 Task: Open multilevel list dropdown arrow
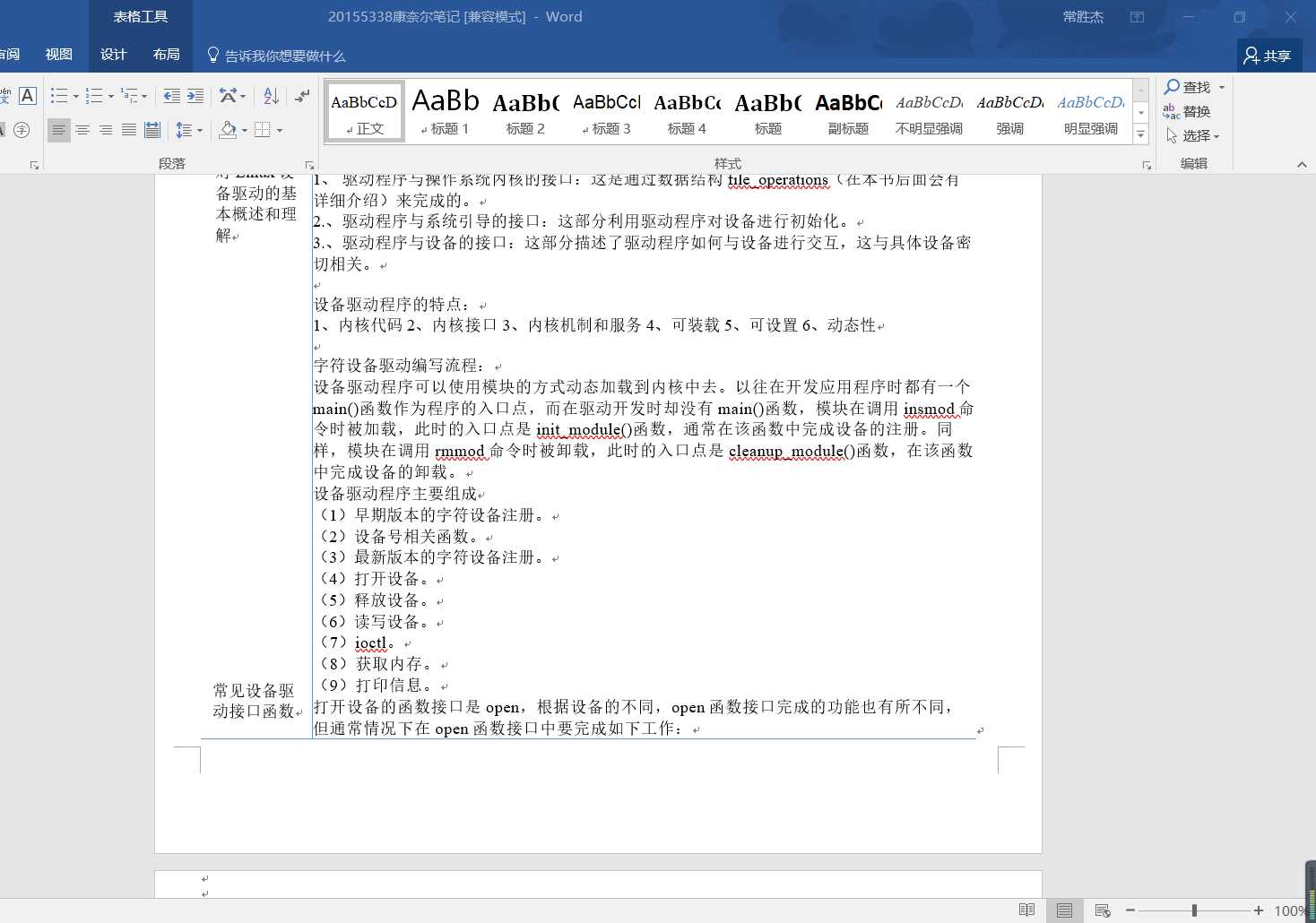[x=145, y=97]
